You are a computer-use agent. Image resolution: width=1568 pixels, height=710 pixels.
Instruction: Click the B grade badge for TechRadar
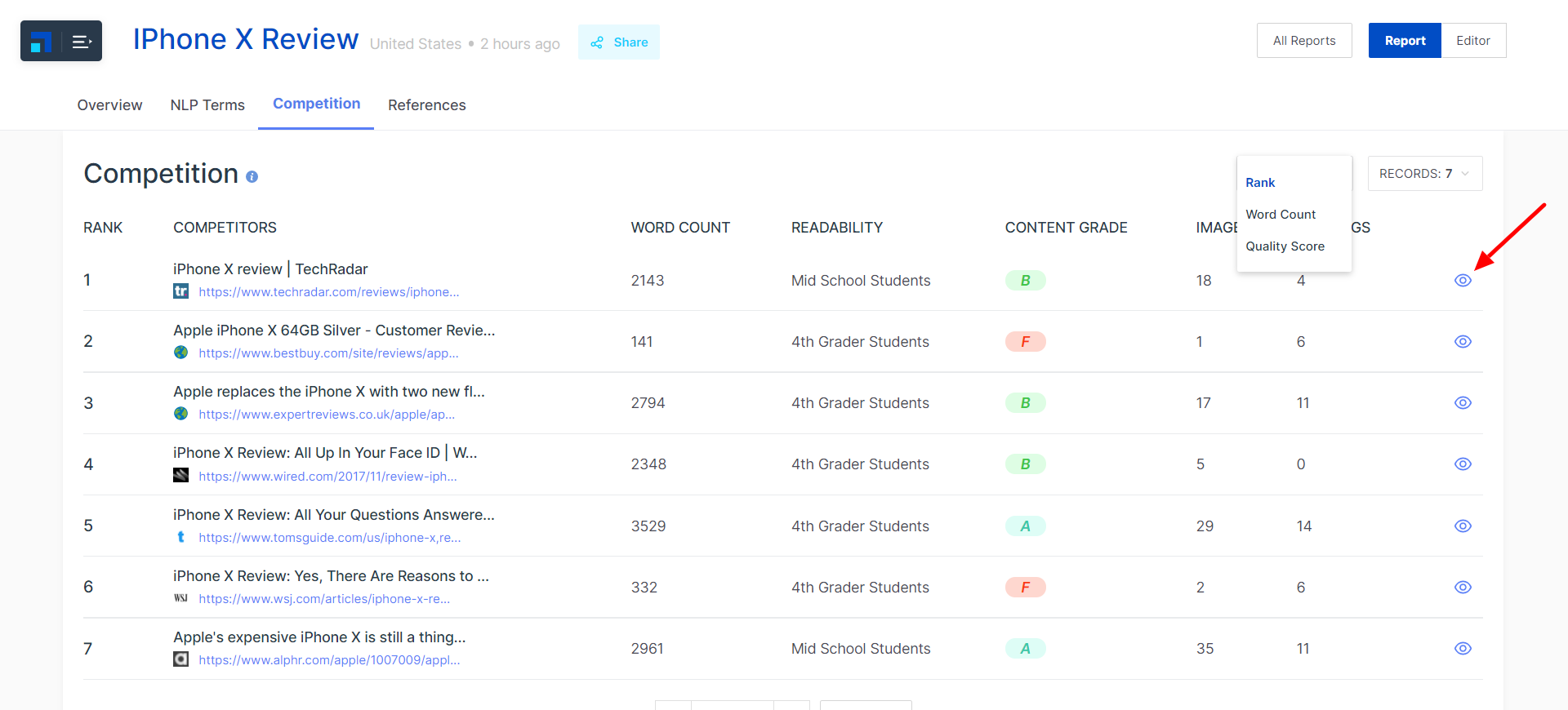tap(1025, 280)
